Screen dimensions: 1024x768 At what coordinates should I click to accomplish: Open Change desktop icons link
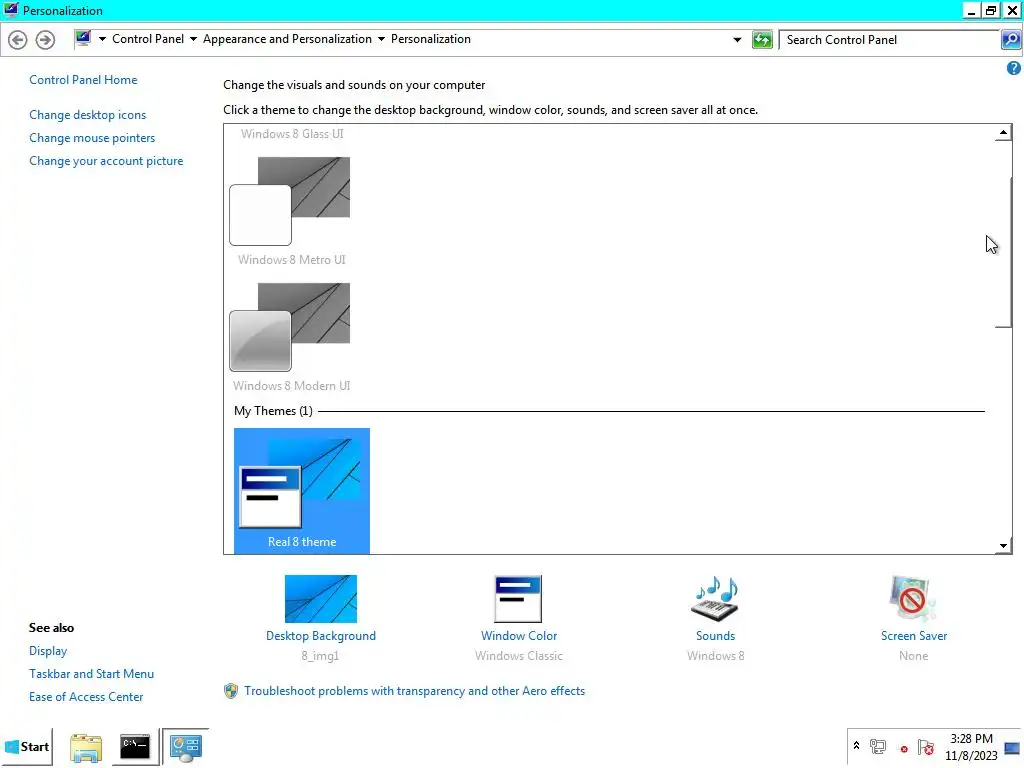88,115
